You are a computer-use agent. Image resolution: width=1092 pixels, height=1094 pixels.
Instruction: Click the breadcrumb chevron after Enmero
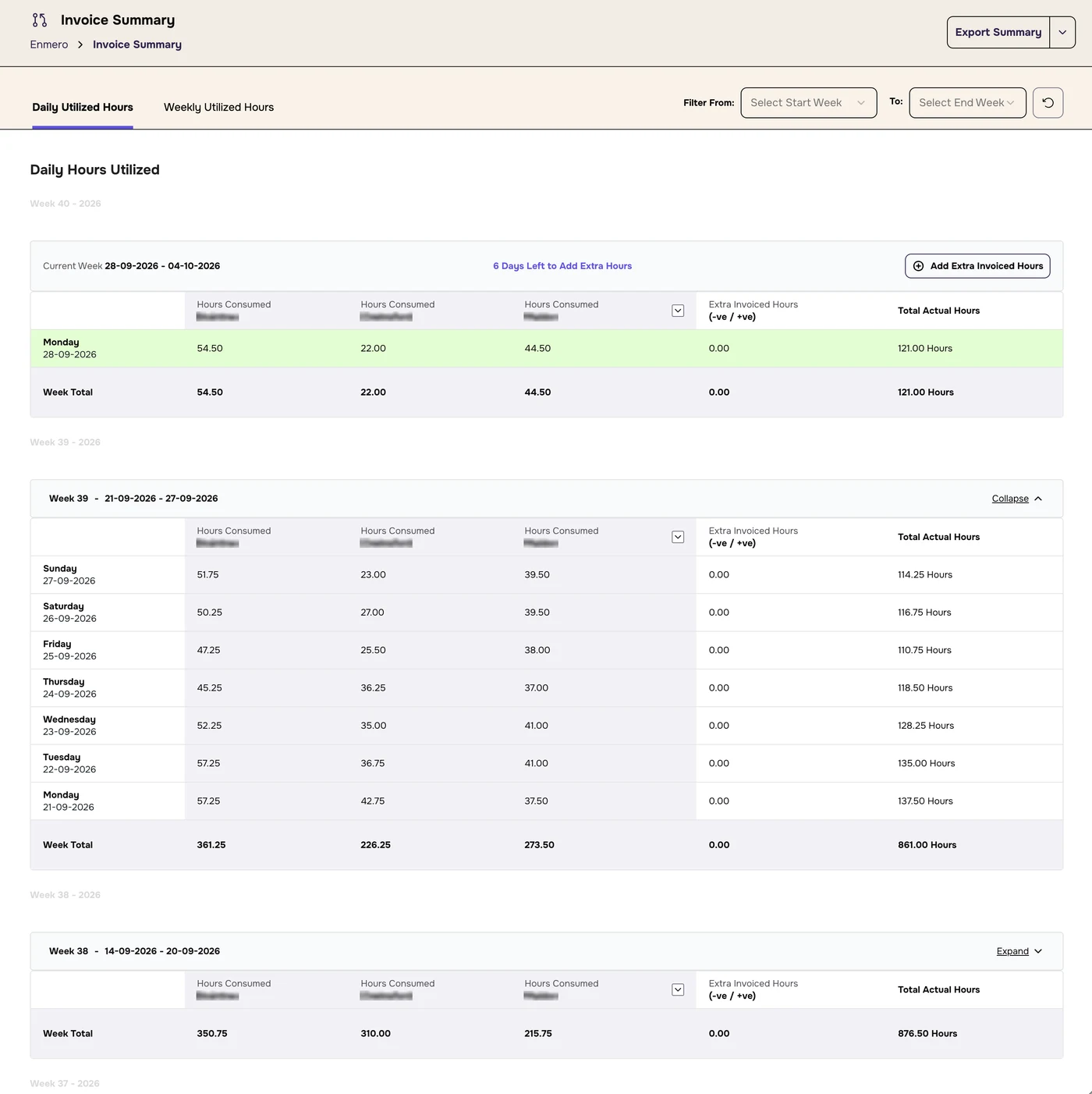pyautogui.click(x=80, y=44)
